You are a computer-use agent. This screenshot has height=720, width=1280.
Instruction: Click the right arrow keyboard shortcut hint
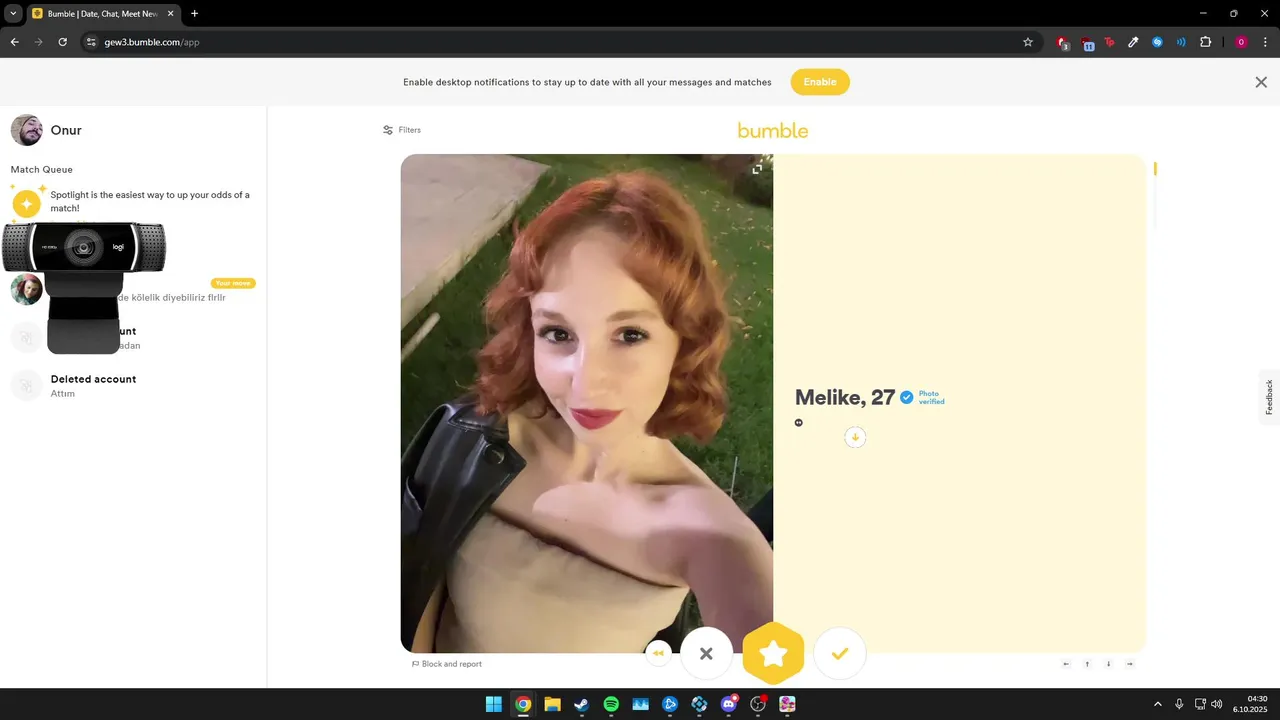pyautogui.click(x=1130, y=664)
